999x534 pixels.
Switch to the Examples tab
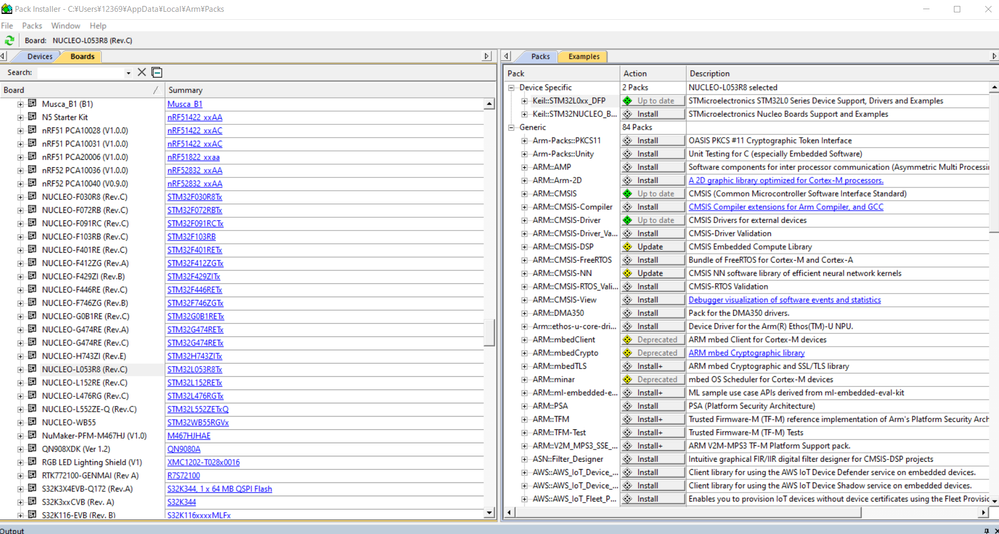pyautogui.click(x=584, y=57)
